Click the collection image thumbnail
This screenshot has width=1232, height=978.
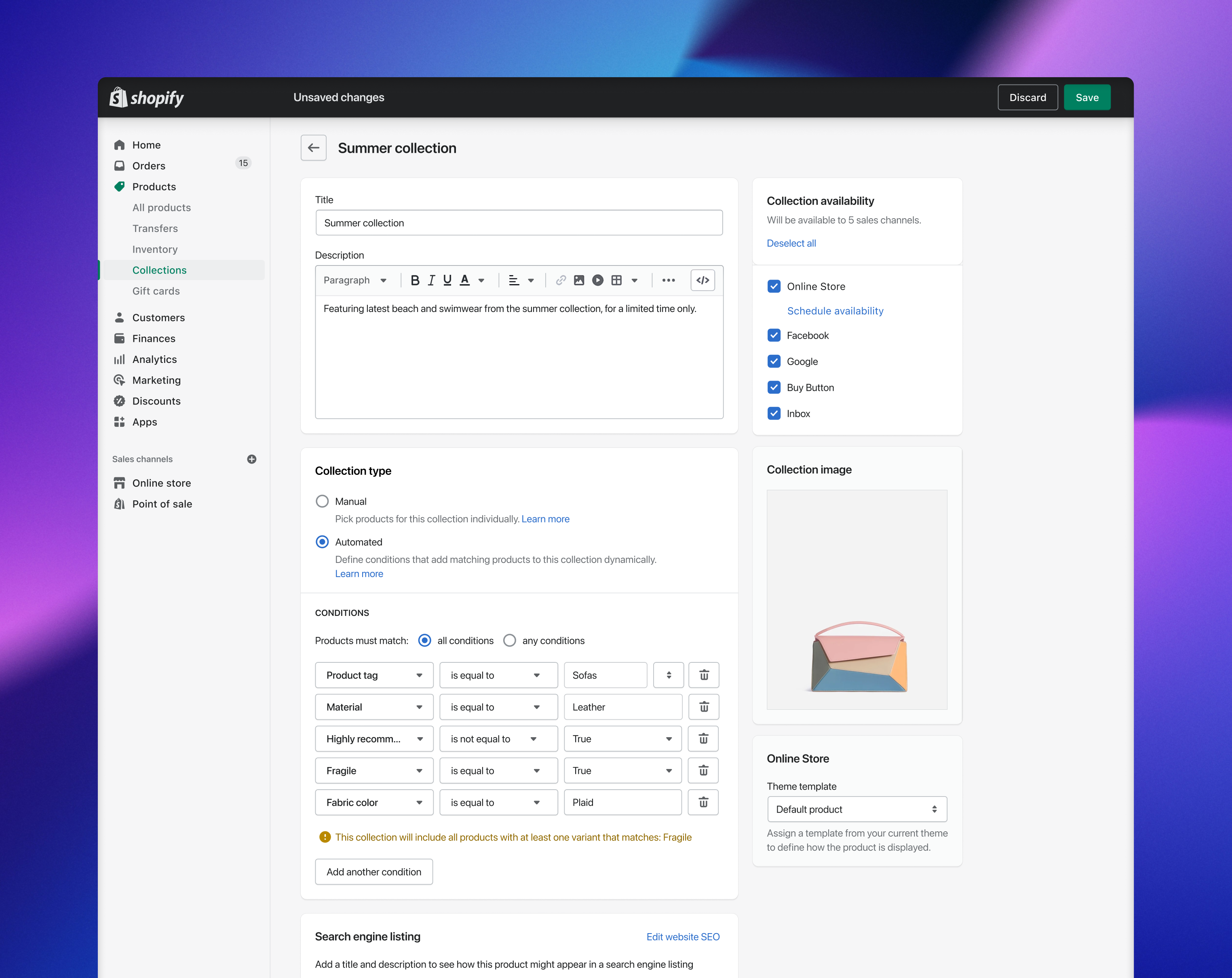[x=856, y=600]
